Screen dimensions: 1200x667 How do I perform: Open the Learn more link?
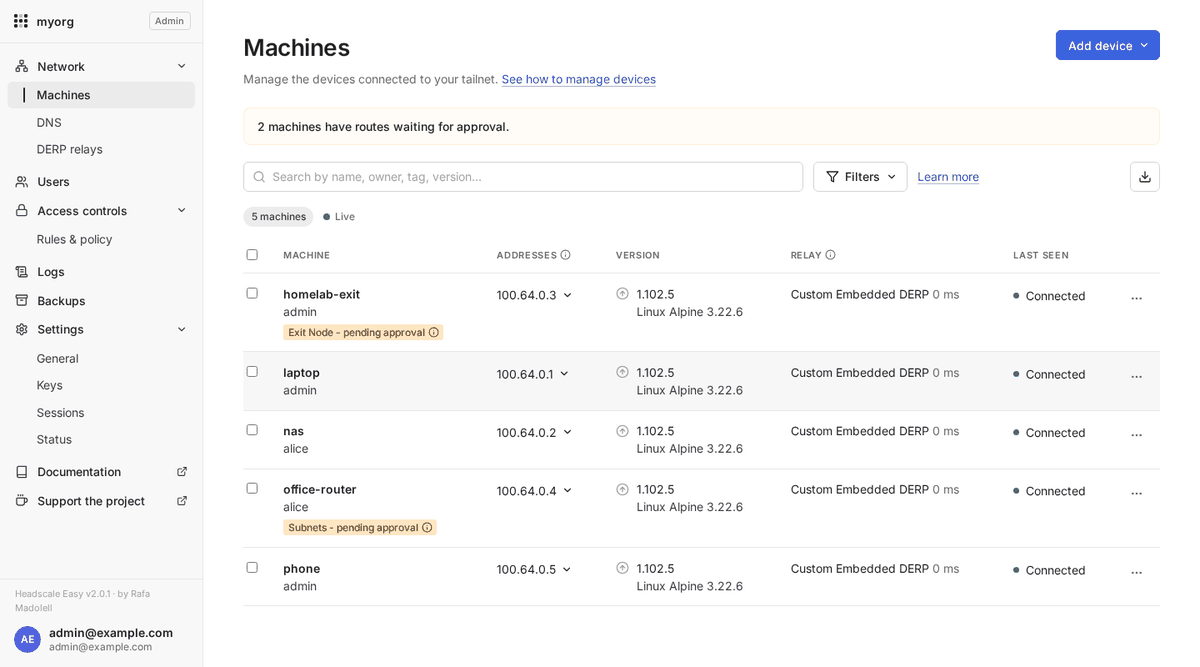tap(948, 177)
